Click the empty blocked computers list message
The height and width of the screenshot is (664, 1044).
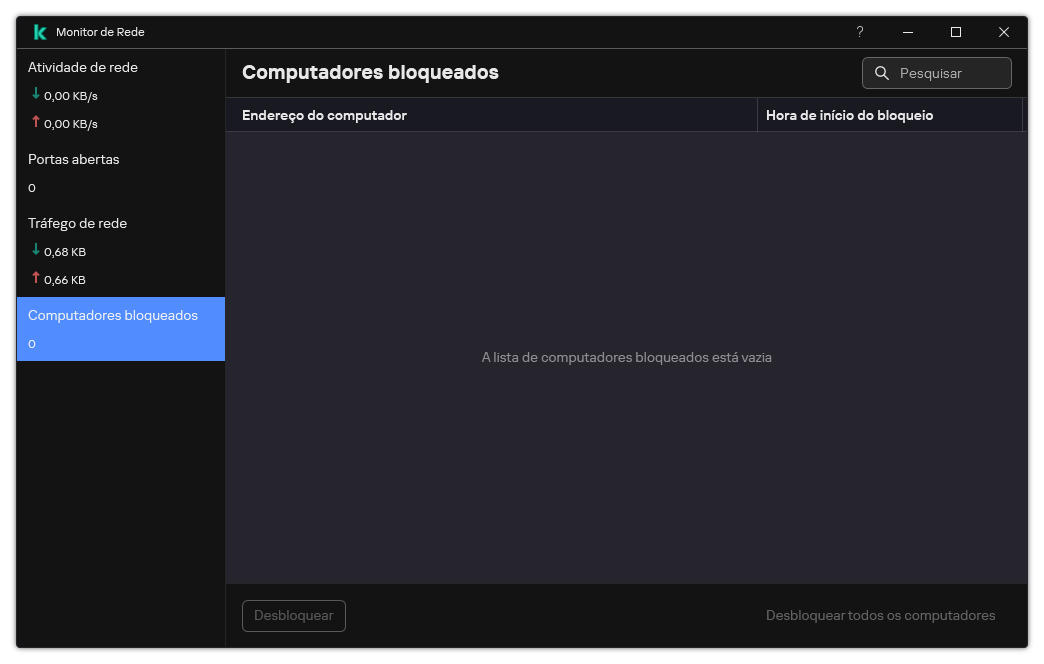pyautogui.click(x=627, y=357)
